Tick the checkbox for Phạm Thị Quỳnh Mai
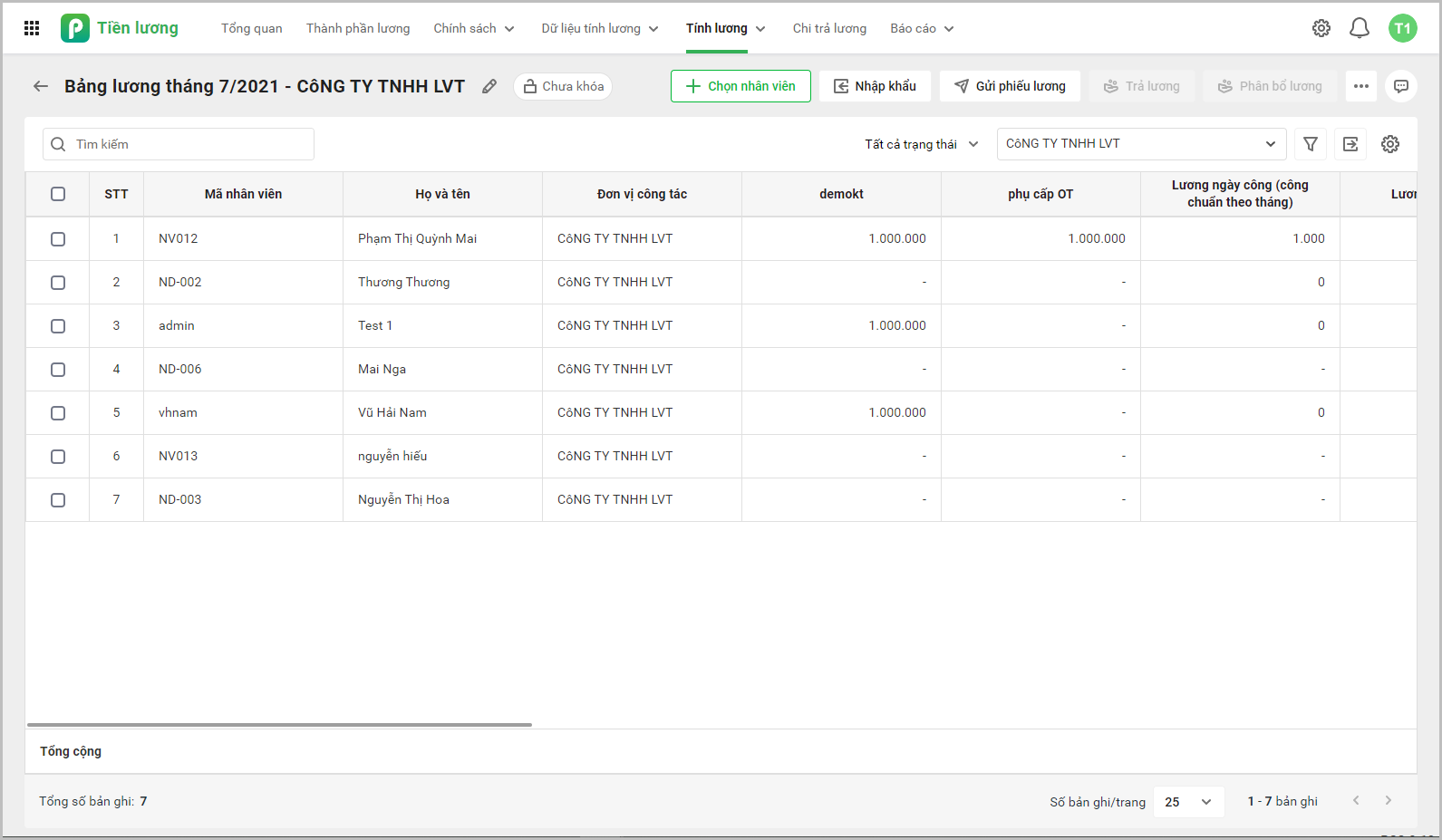 click(58, 239)
